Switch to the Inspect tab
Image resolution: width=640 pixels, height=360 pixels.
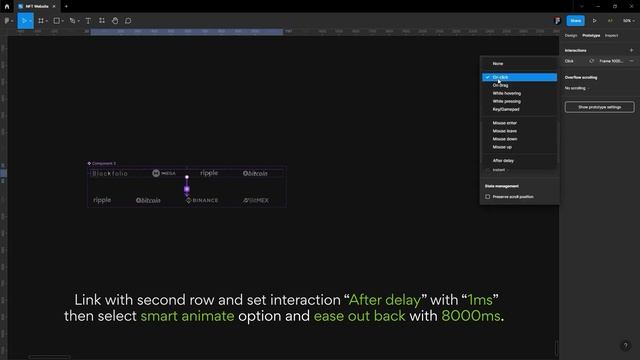point(611,36)
